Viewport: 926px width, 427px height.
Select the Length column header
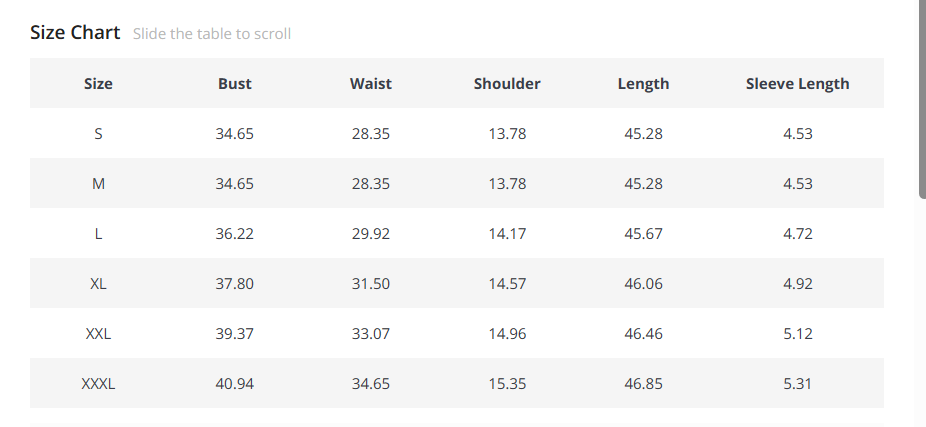tap(643, 83)
